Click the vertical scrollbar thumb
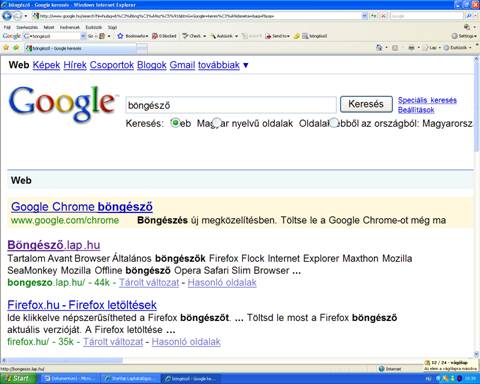 click(x=476, y=107)
